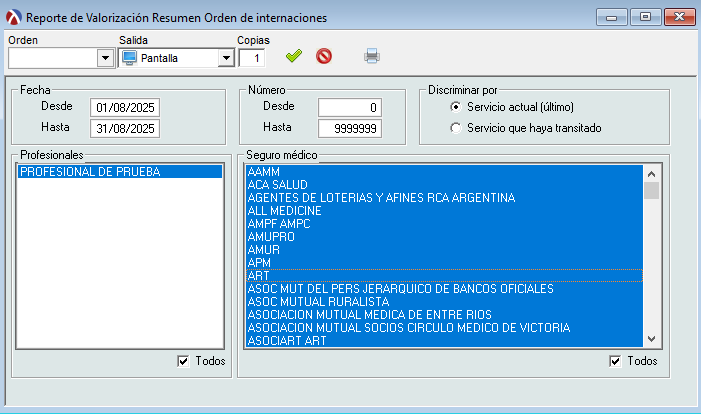This screenshot has height=414, width=701.
Task: Click the Copias number field
Action: click(x=251, y=58)
